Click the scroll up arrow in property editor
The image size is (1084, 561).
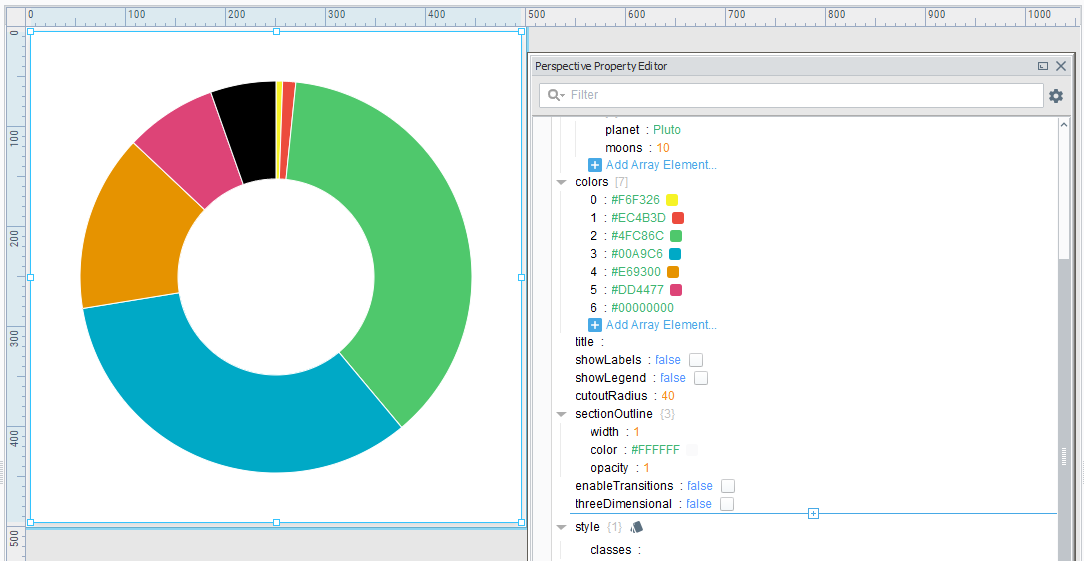click(1063, 125)
